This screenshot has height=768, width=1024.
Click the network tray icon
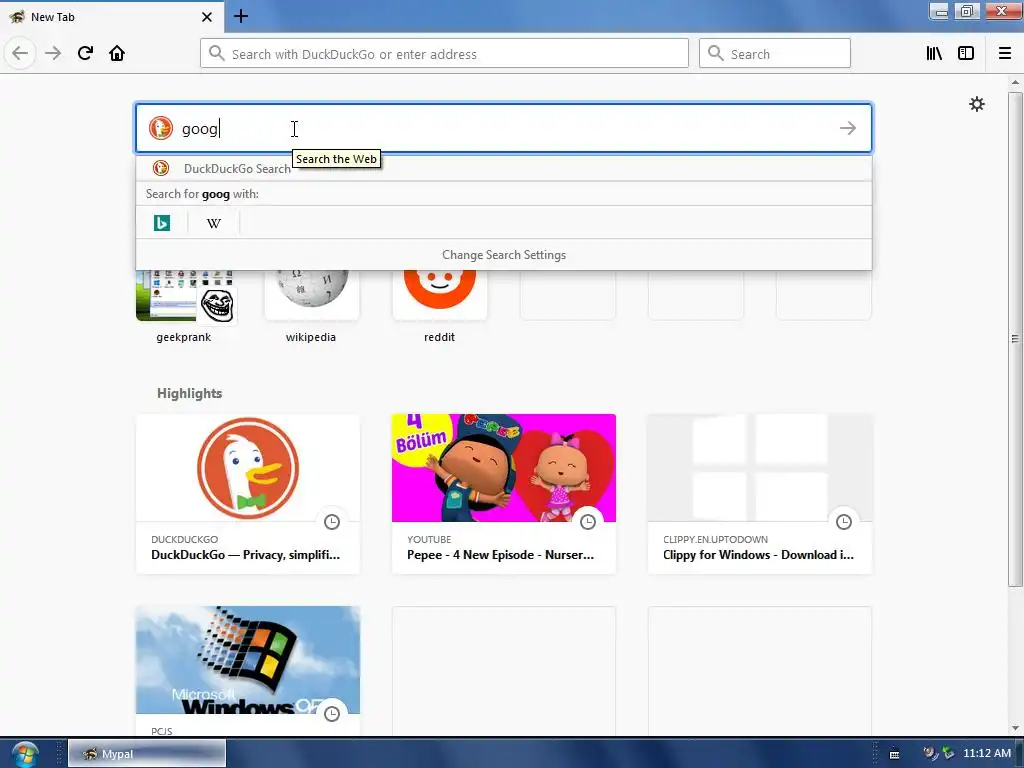(948, 754)
